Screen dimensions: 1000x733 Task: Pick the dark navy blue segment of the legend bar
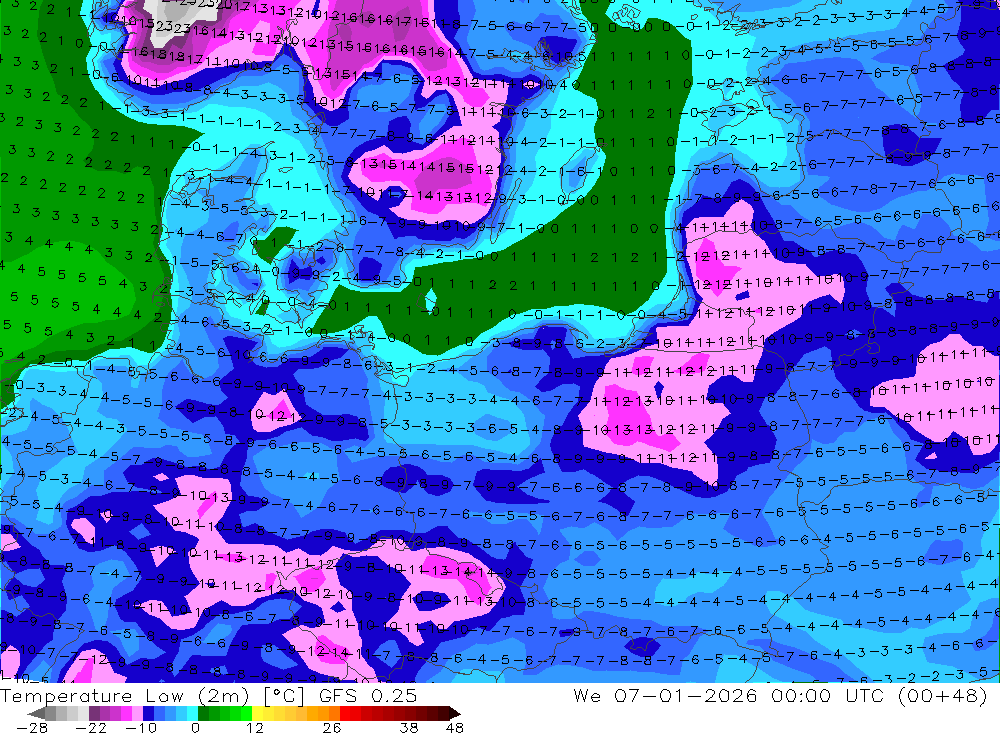point(148,714)
